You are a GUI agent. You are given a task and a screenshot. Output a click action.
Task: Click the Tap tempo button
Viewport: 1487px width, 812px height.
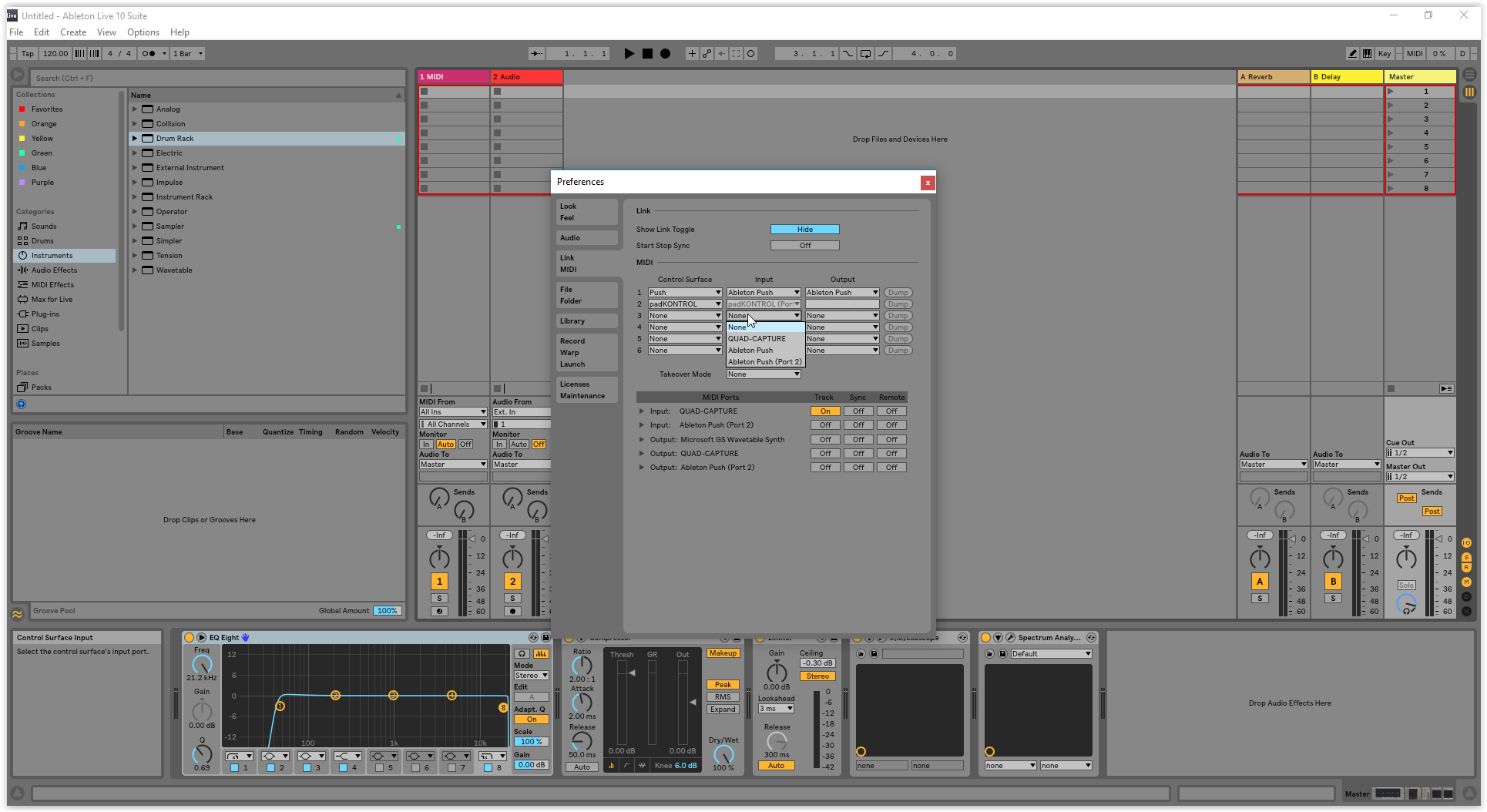pyautogui.click(x=28, y=54)
